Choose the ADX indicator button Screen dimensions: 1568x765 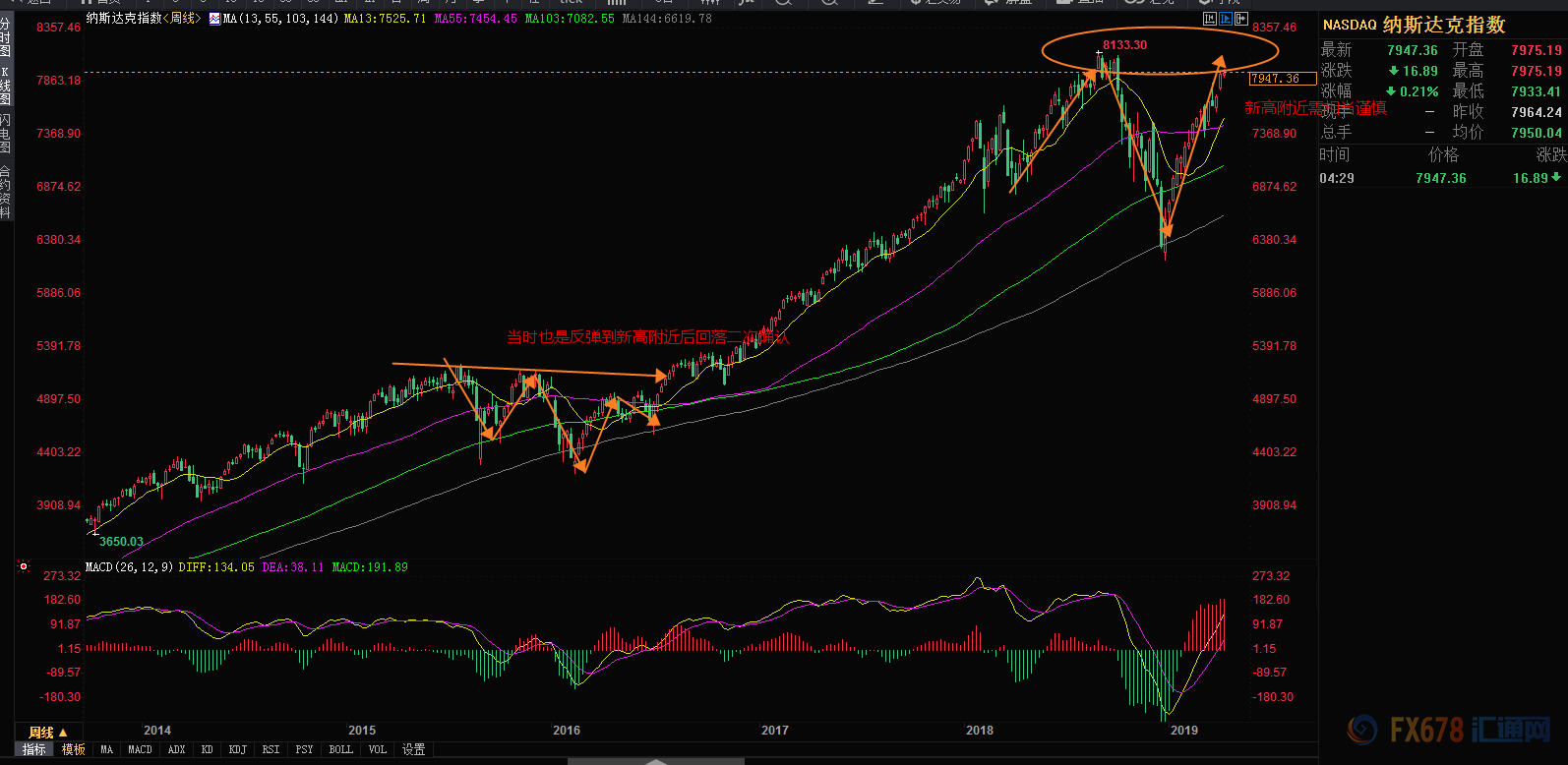click(x=177, y=749)
